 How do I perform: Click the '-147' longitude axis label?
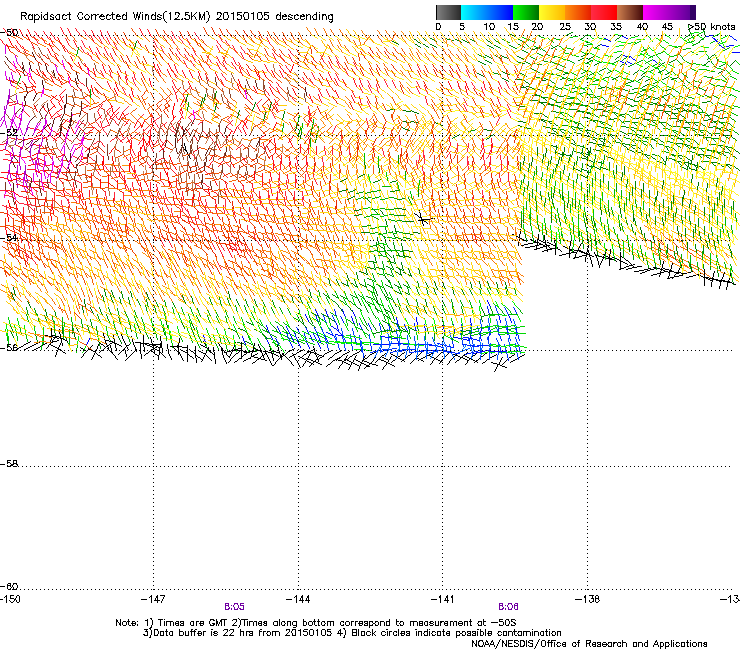pyautogui.click(x=153, y=599)
